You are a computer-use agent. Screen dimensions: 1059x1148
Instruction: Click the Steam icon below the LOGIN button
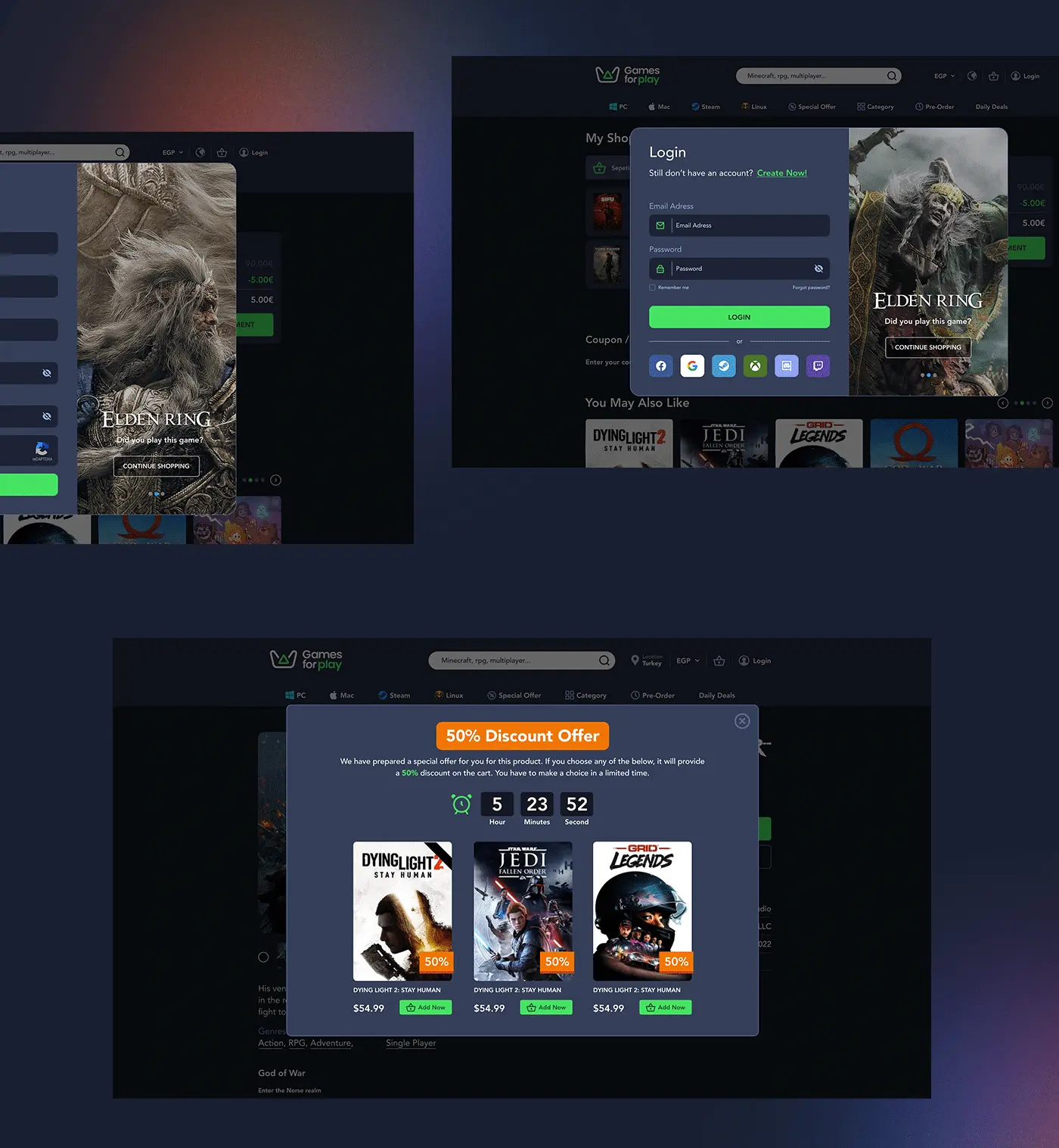click(724, 366)
